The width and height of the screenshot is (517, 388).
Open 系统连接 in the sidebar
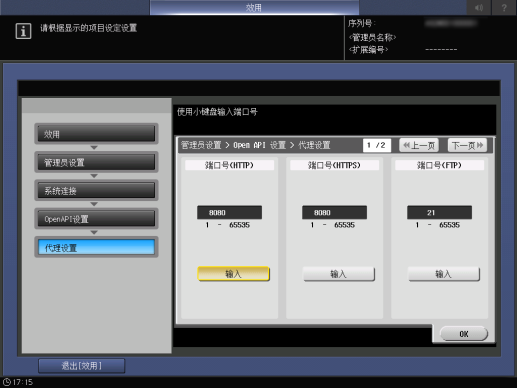(x=96, y=191)
